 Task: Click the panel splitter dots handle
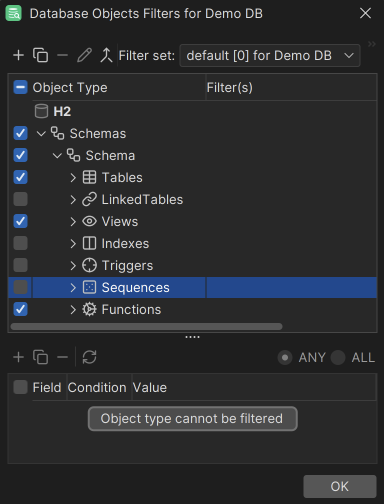point(192,337)
